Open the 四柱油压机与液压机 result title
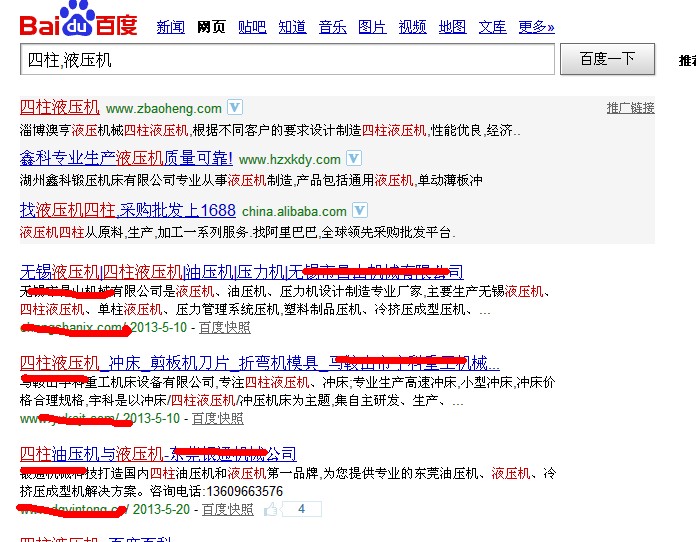 (x=158, y=454)
